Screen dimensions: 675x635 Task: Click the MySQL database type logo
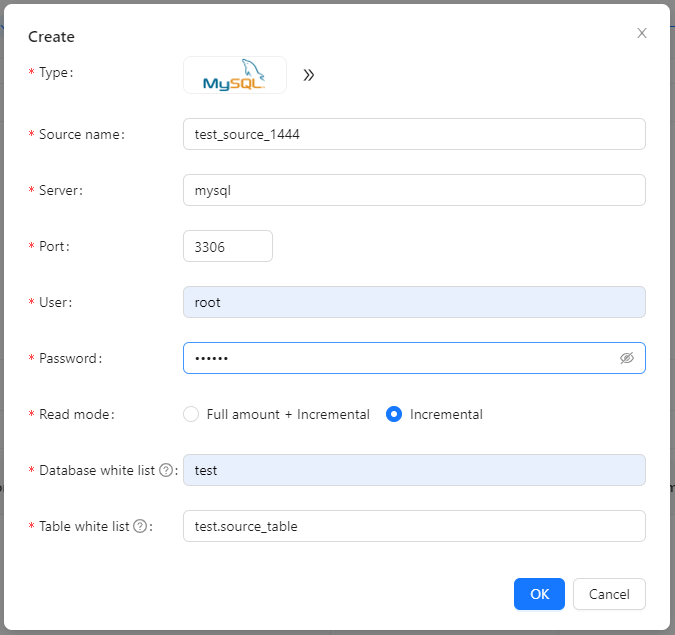(x=234, y=75)
